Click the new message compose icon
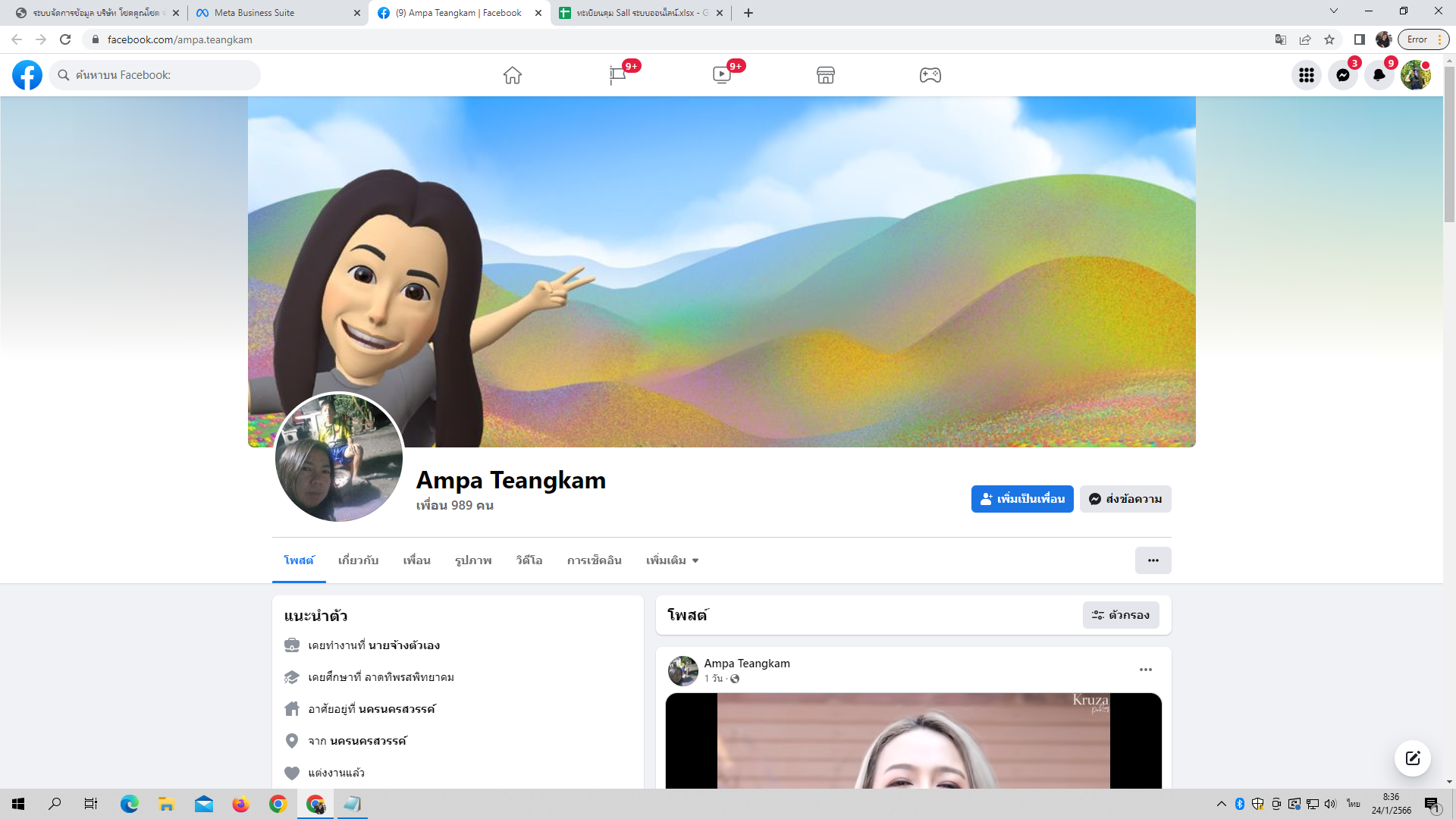 click(1412, 758)
